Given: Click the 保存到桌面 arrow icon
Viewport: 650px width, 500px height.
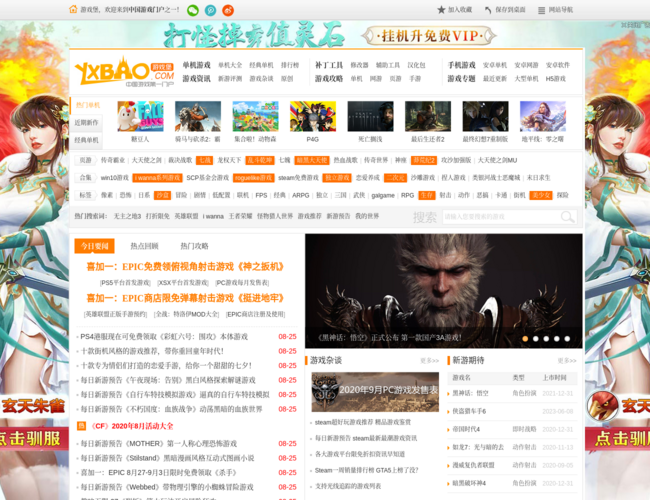Looking at the screenshot, I should [488, 10].
